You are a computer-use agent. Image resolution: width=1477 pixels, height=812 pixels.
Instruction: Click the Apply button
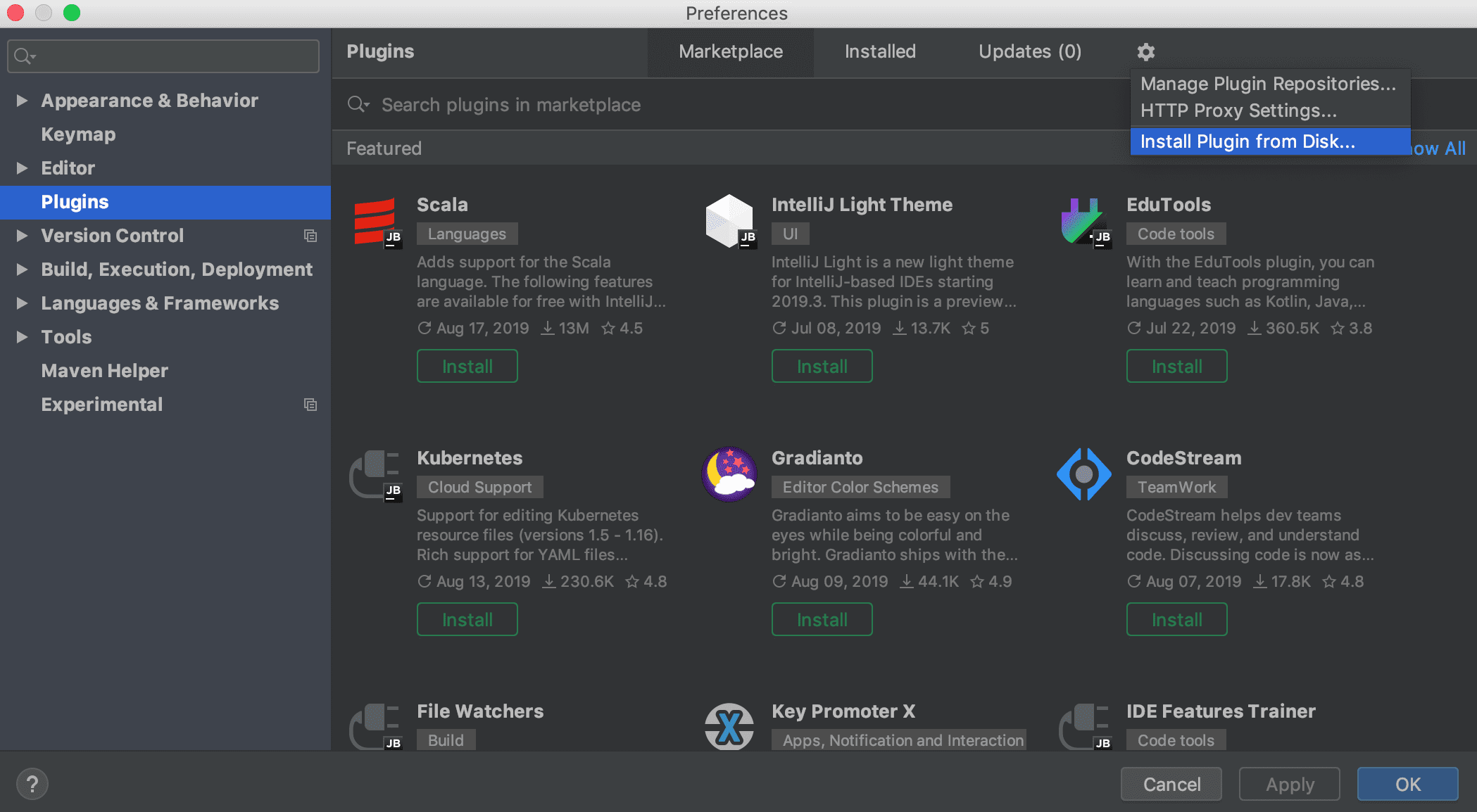(x=1289, y=783)
